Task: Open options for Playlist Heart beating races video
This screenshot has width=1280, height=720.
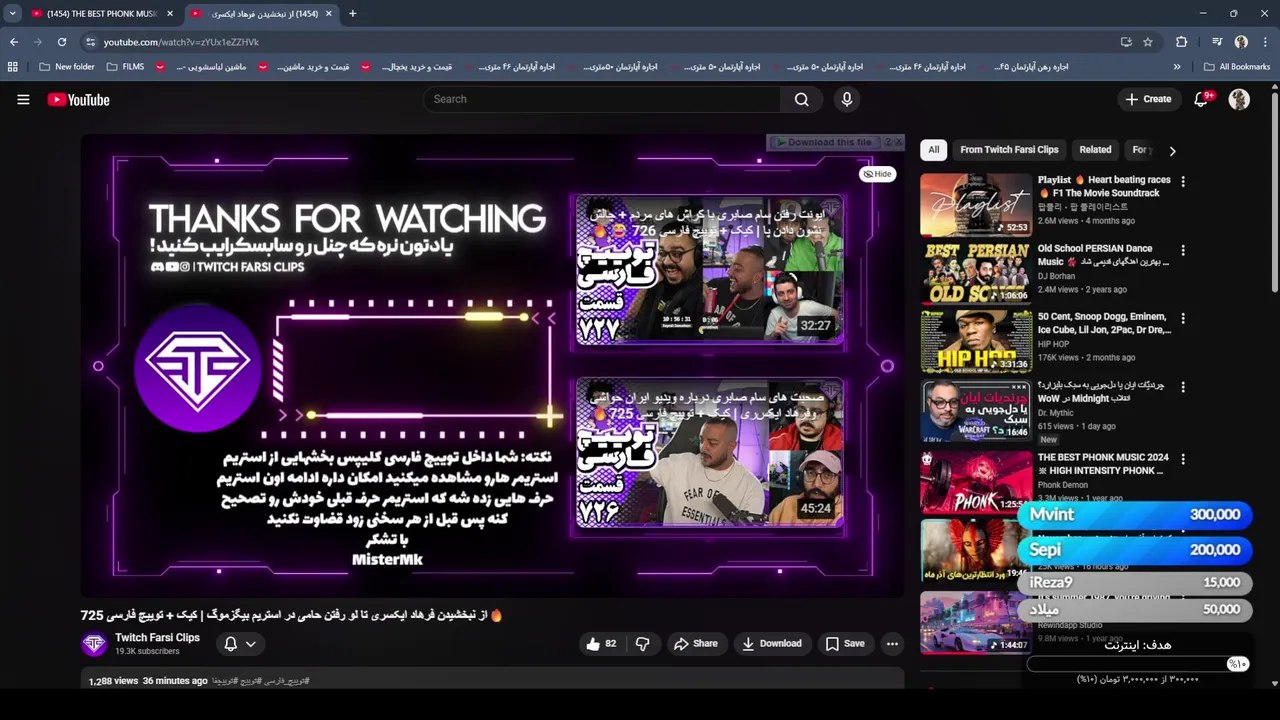Action: 1183,181
